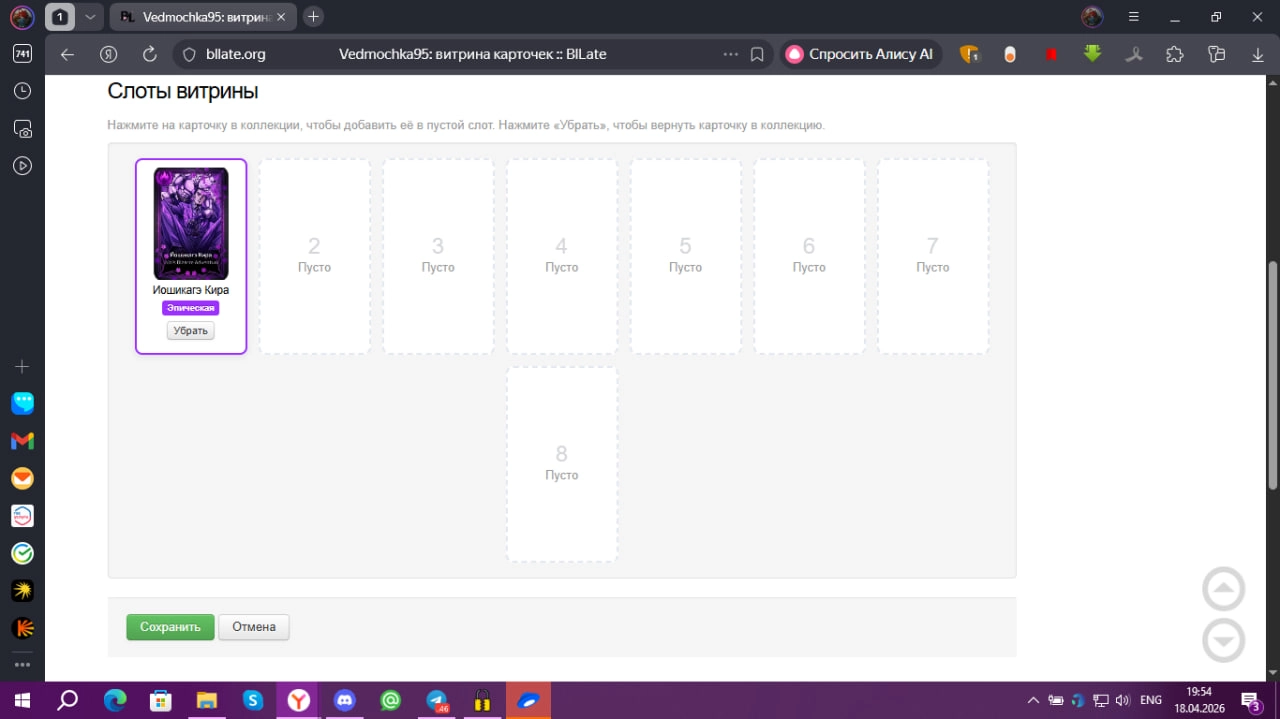Select empty showcase slot 3

click(x=438, y=256)
